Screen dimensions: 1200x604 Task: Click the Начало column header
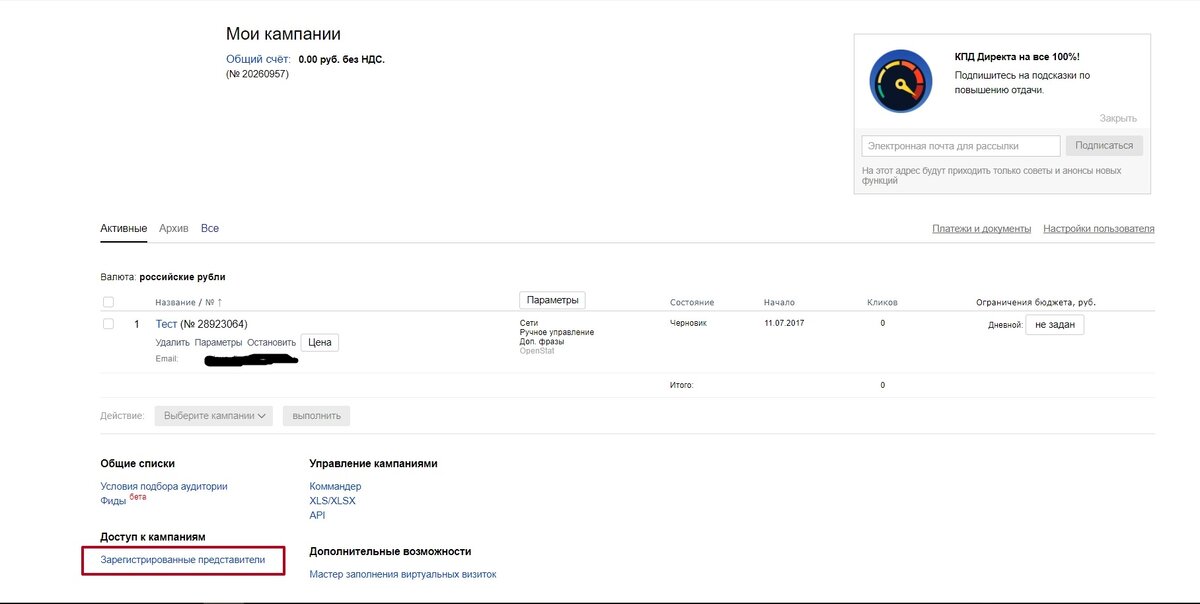click(779, 302)
